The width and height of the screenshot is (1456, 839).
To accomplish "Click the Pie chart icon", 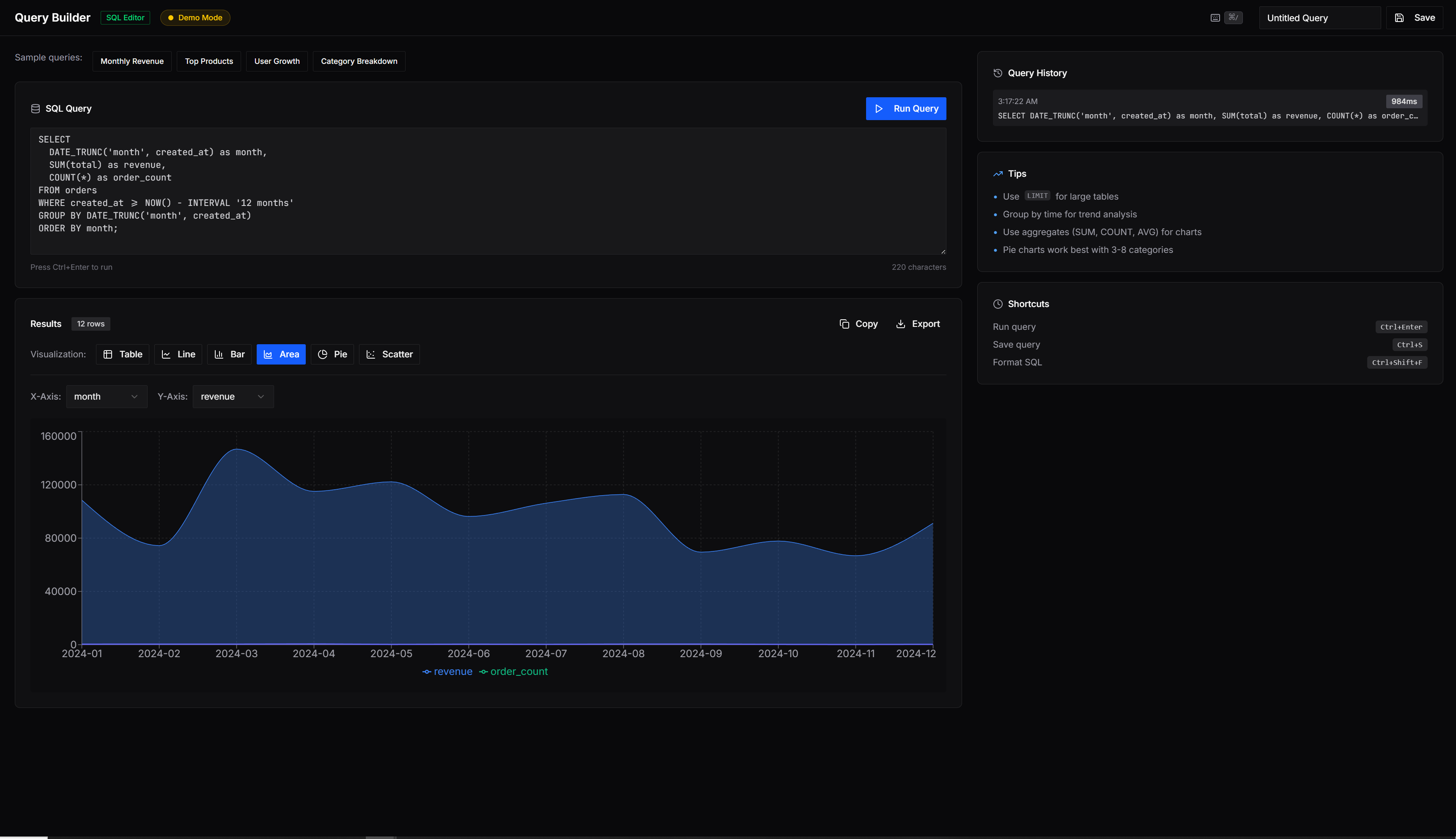I will pos(323,354).
